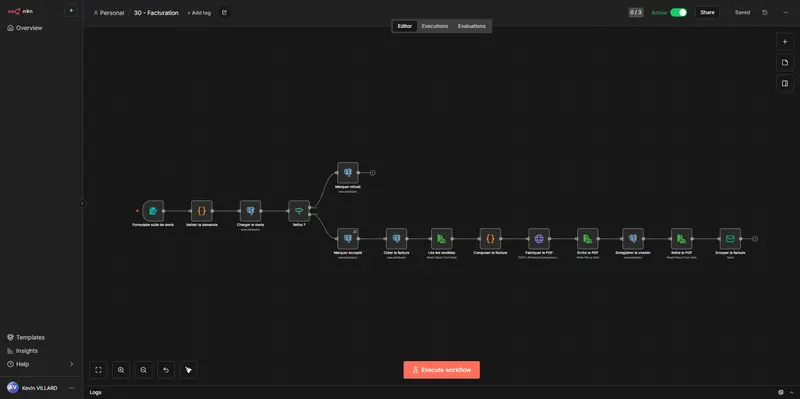This screenshot has width=800, height=399.
Task: Open the workflow options three-dot menu
Action: click(785, 13)
